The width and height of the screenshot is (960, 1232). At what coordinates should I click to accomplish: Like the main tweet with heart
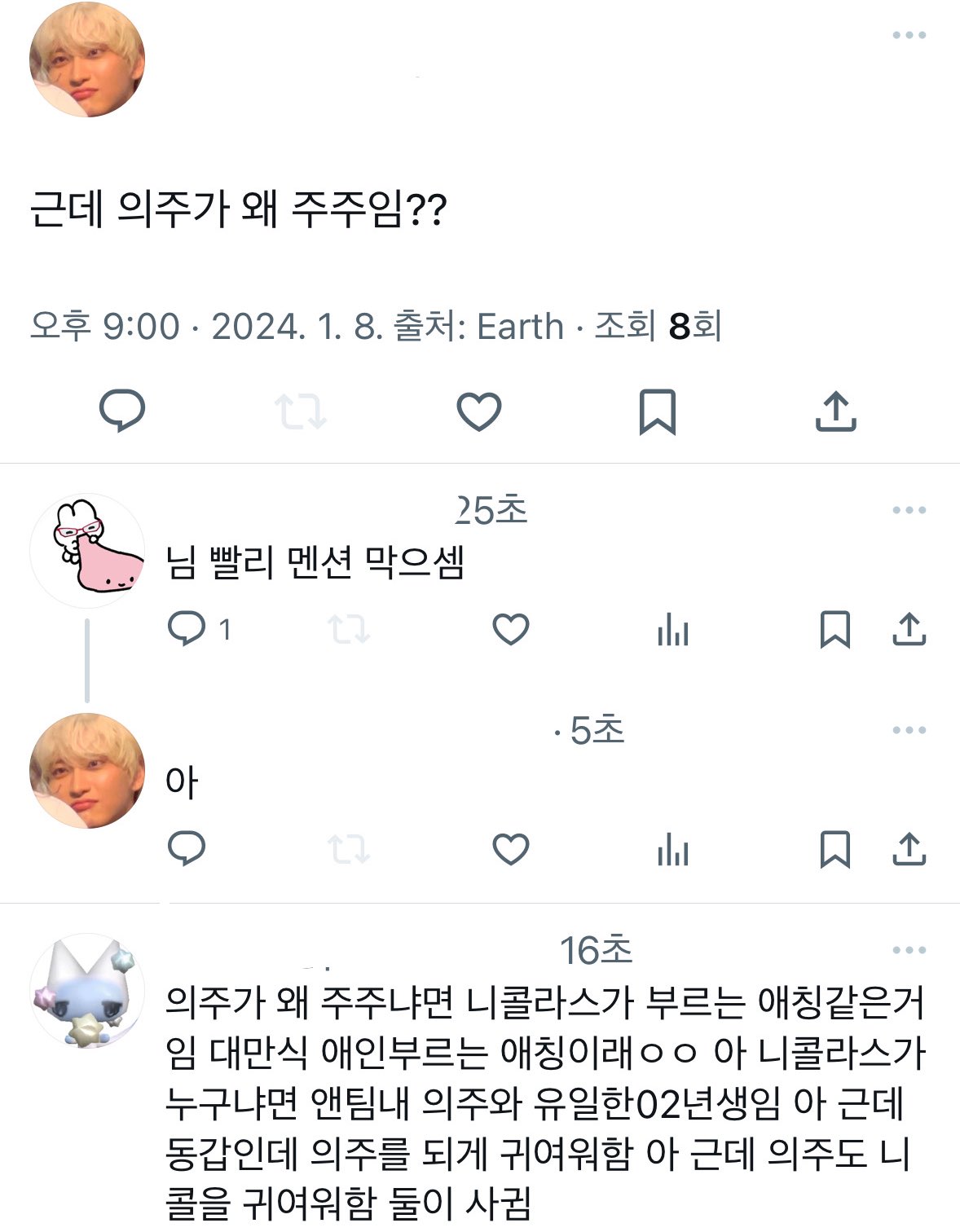(x=478, y=411)
